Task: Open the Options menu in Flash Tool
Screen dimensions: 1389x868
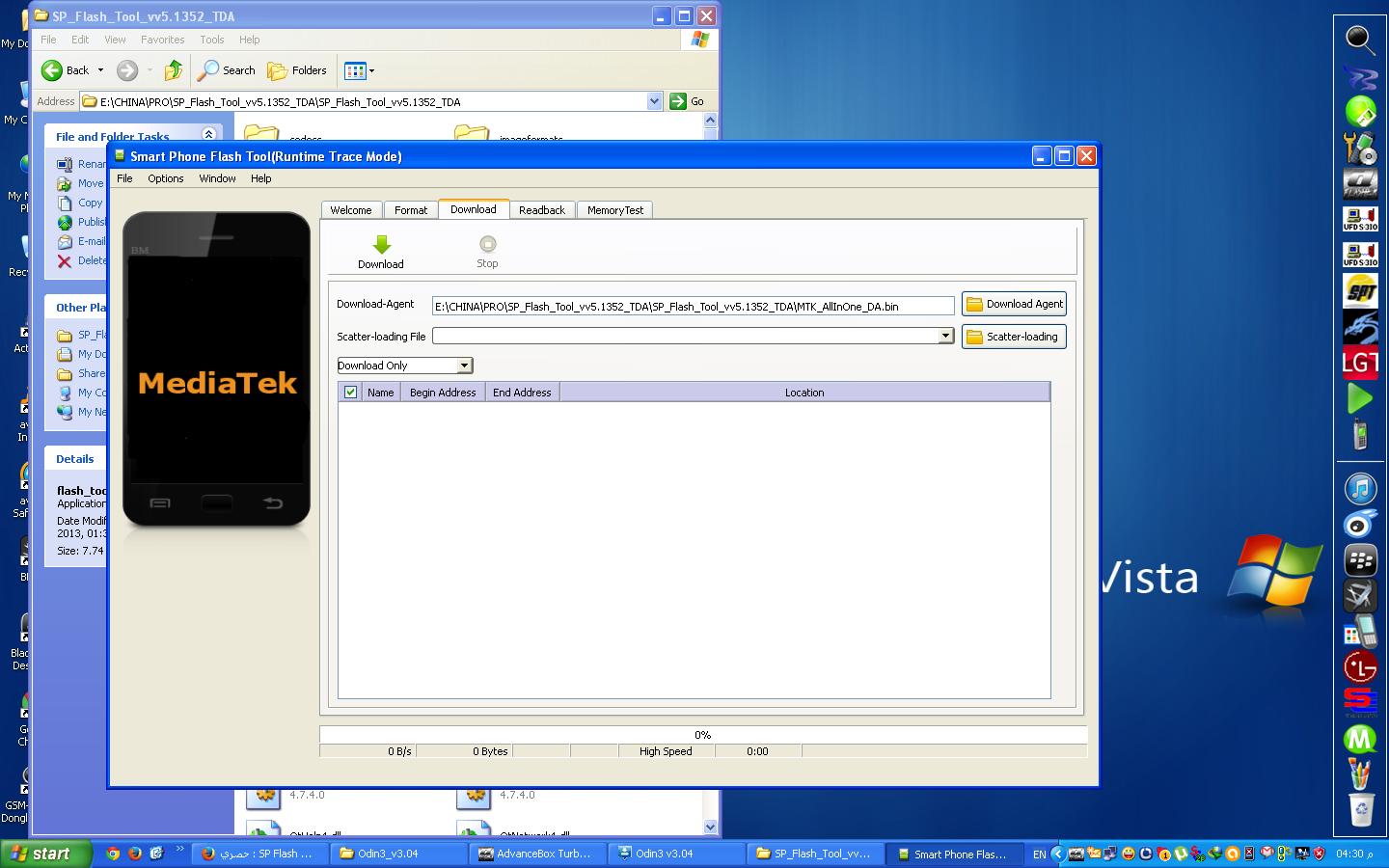Action: 165,178
